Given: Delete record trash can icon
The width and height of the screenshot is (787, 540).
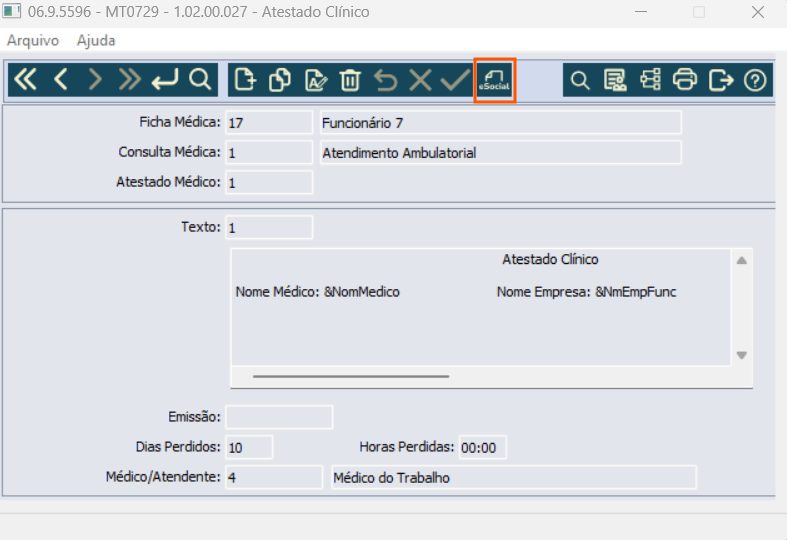Looking at the screenshot, I should click(350, 80).
